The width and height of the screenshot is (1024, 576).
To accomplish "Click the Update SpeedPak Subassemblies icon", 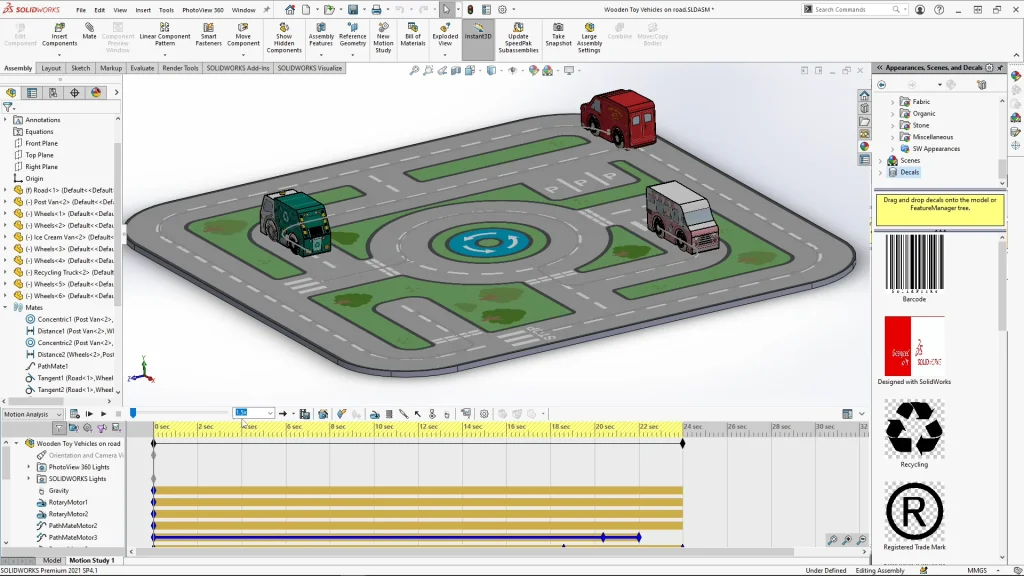I will [518, 30].
